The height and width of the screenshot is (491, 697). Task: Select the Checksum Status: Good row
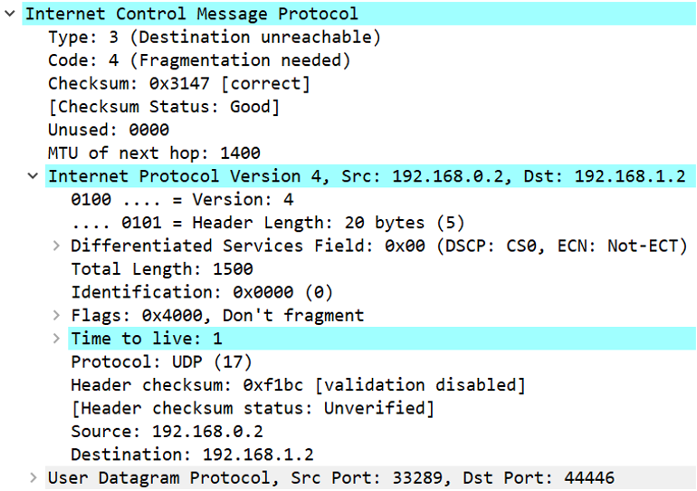click(x=164, y=107)
